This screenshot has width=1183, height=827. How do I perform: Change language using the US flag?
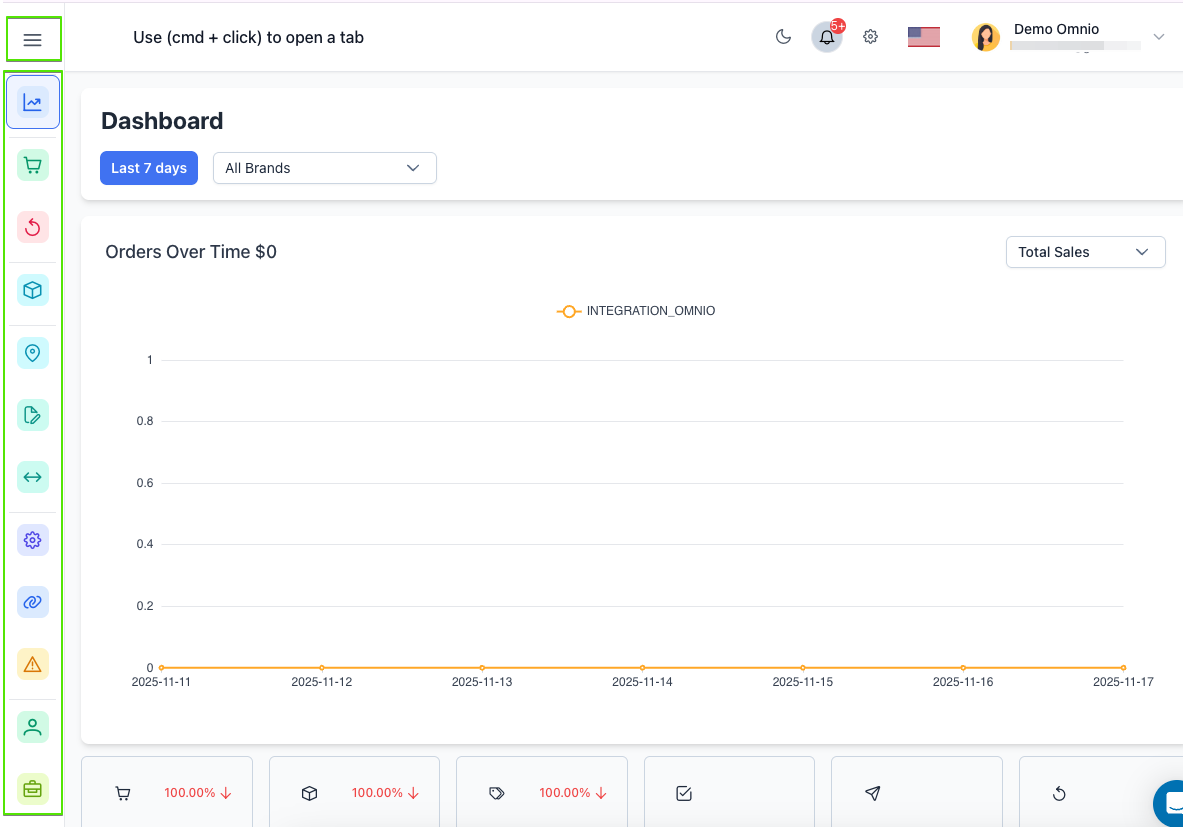pos(923,37)
